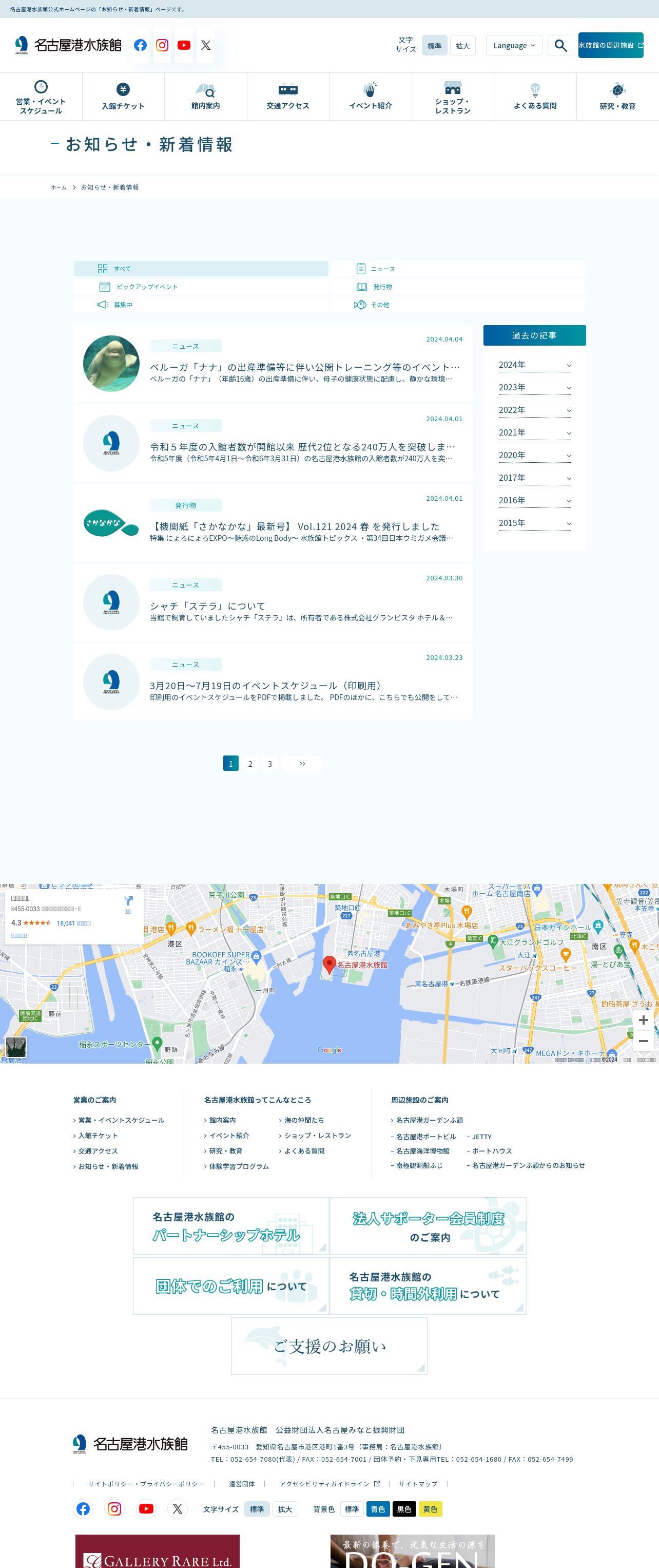Expand 2021年 past articles

pyautogui.click(x=534, y=433)
